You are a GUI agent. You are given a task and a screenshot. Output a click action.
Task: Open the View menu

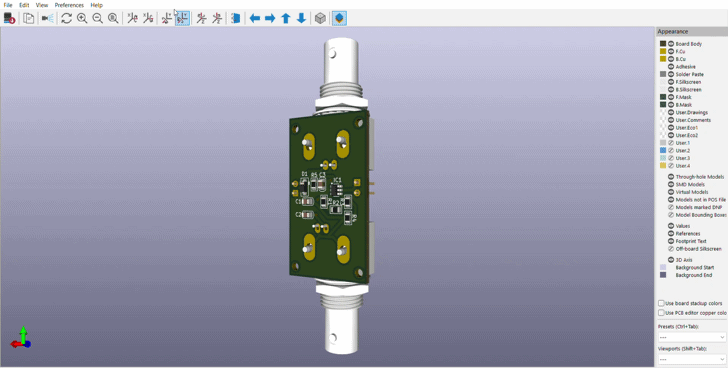[42, 5]
